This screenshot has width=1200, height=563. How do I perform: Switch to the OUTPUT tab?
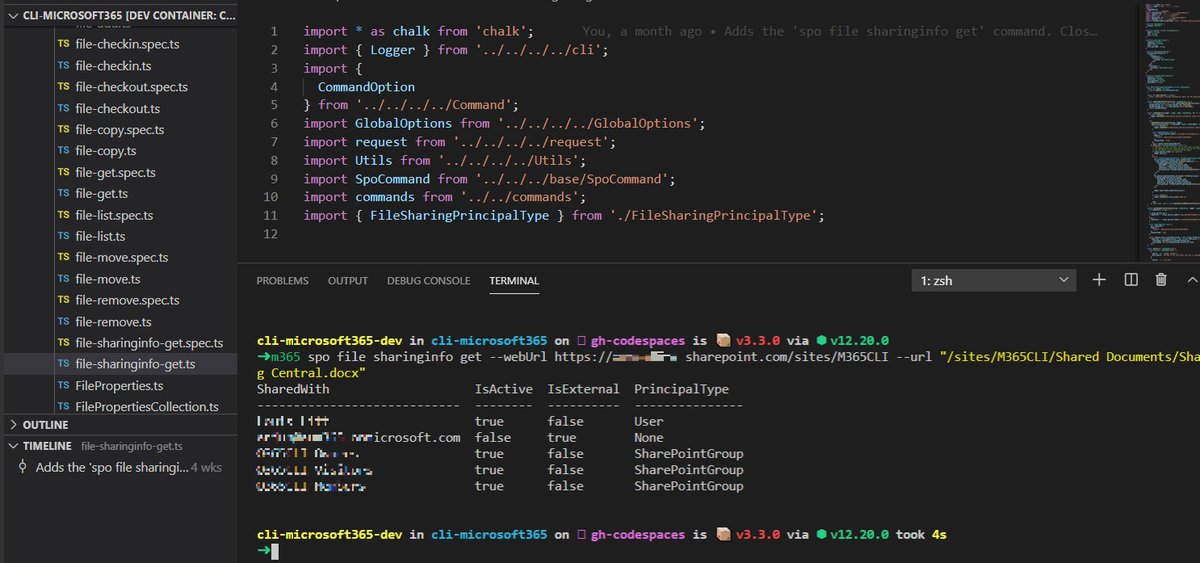[348, 281]
